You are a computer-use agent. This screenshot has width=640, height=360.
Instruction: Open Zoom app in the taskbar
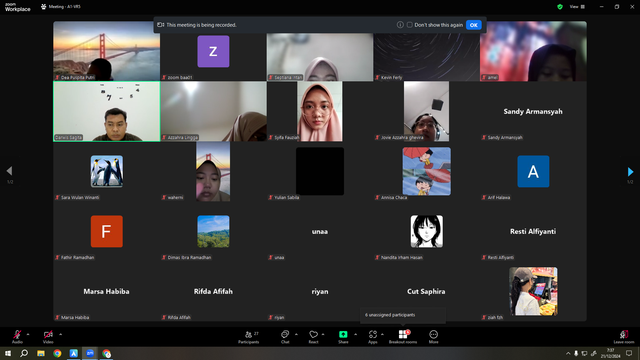click(x=90, y=353)
